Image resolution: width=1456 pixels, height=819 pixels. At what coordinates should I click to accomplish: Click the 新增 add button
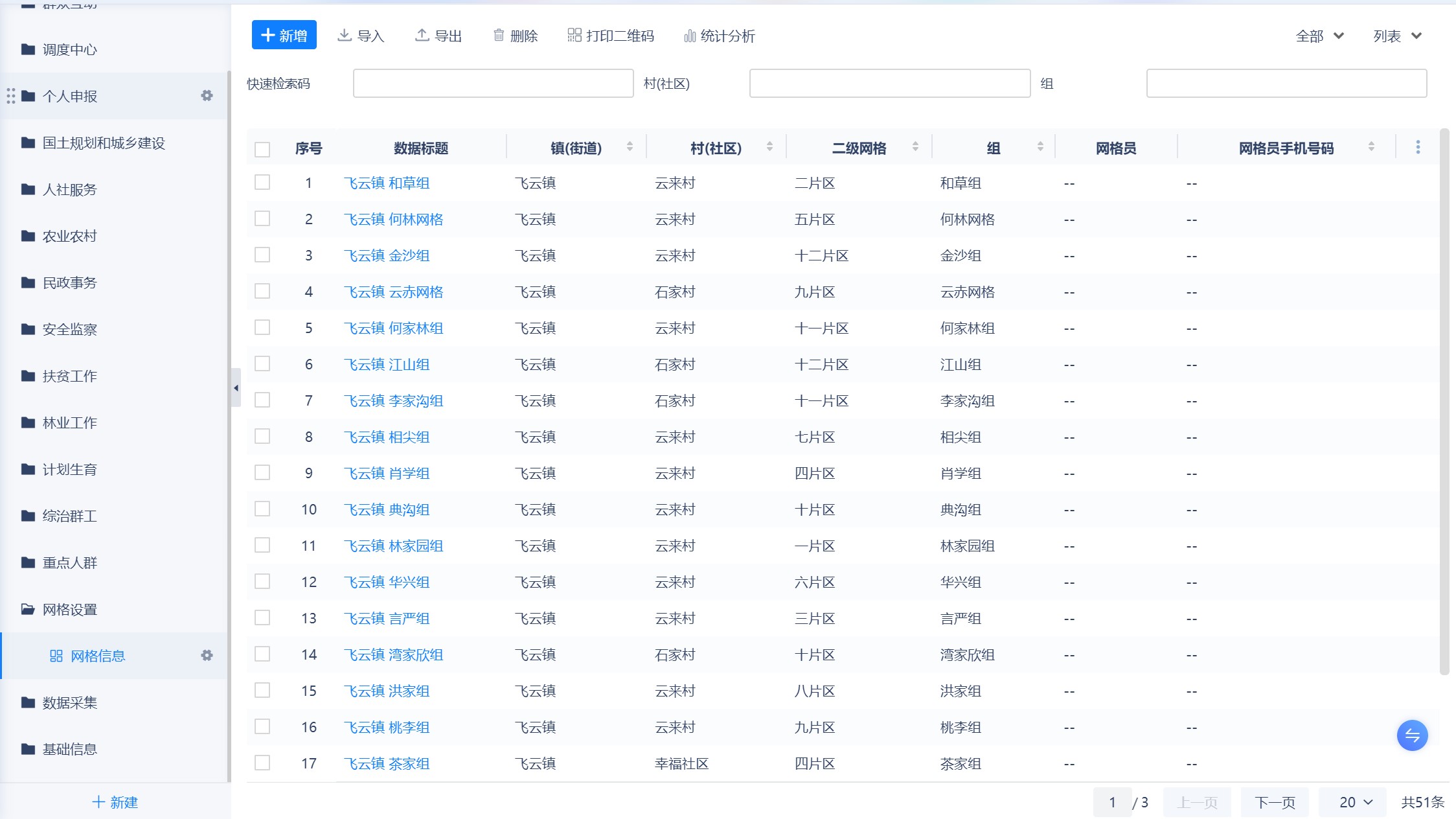pos(284,35)
